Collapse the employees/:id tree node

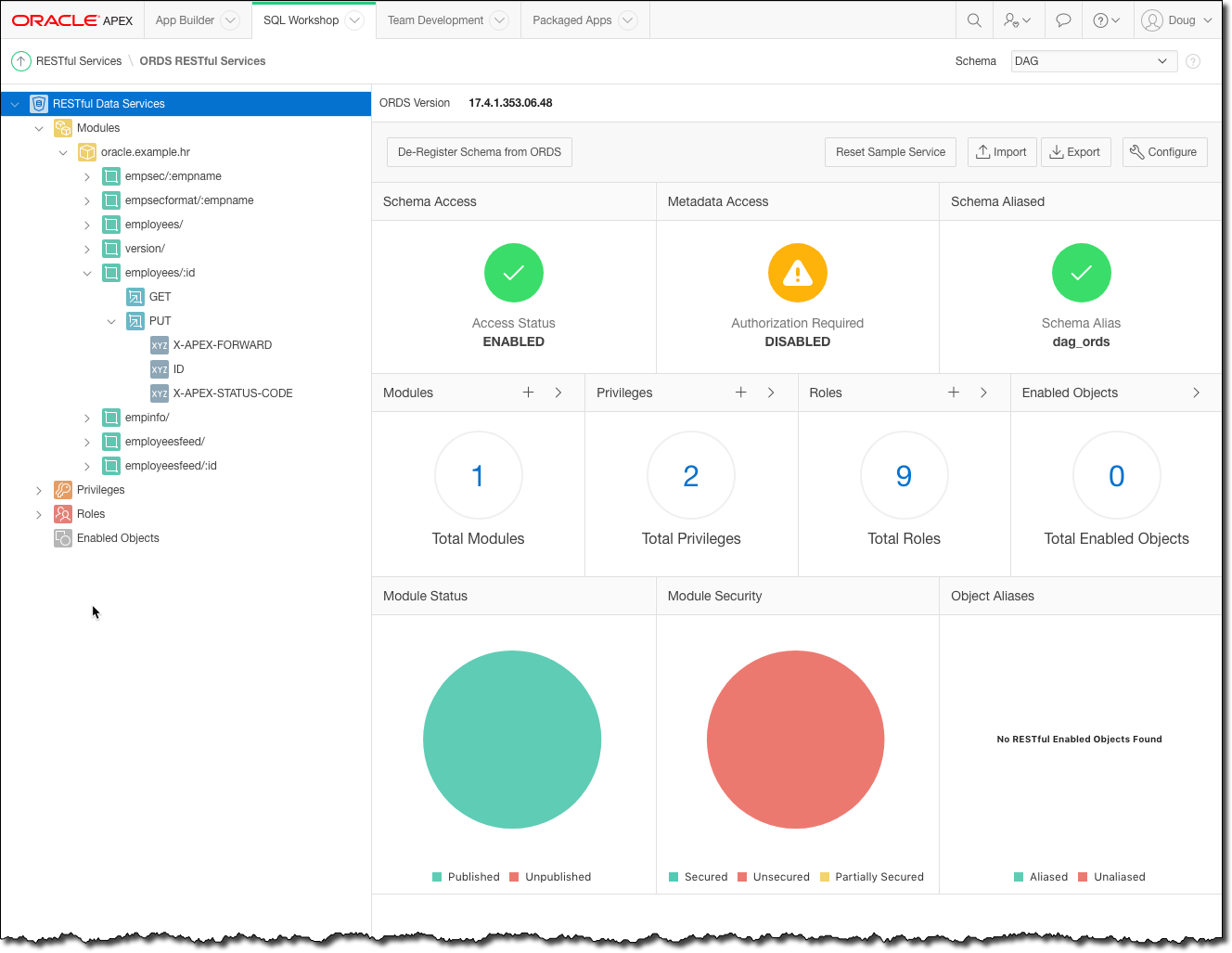click(x=87, y=273)
